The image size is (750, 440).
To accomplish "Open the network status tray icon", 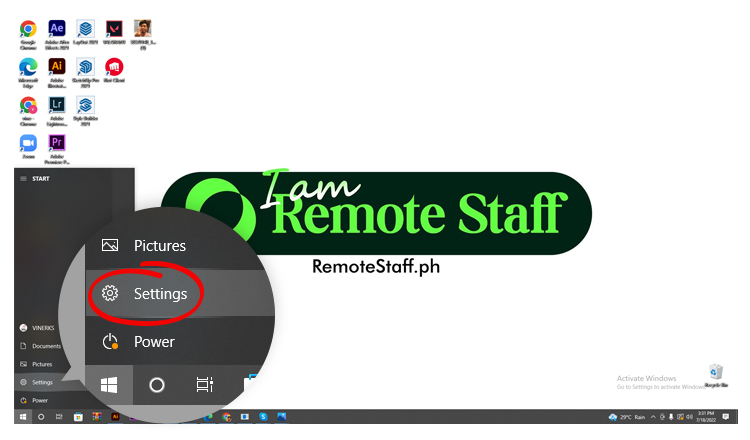I will pyautogui.click(x=680, y=418).
